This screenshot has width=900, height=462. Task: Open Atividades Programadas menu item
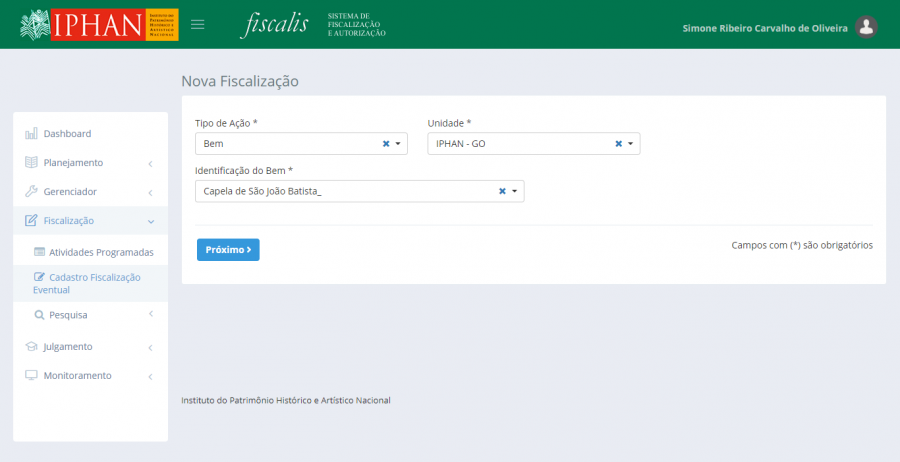(x=100, y=252)
